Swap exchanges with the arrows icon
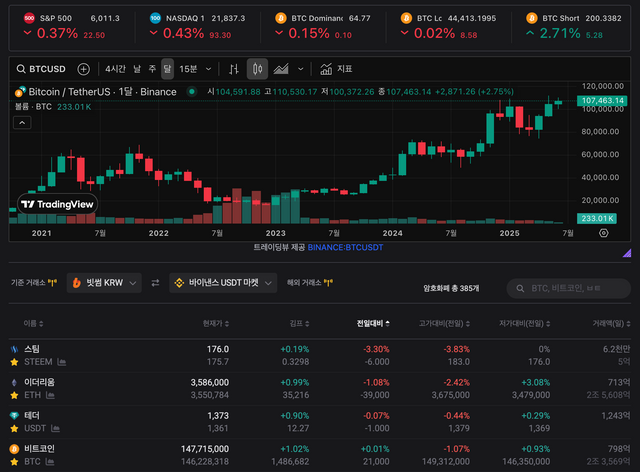This screenshot has width=640, height=472. coord(155,283)
